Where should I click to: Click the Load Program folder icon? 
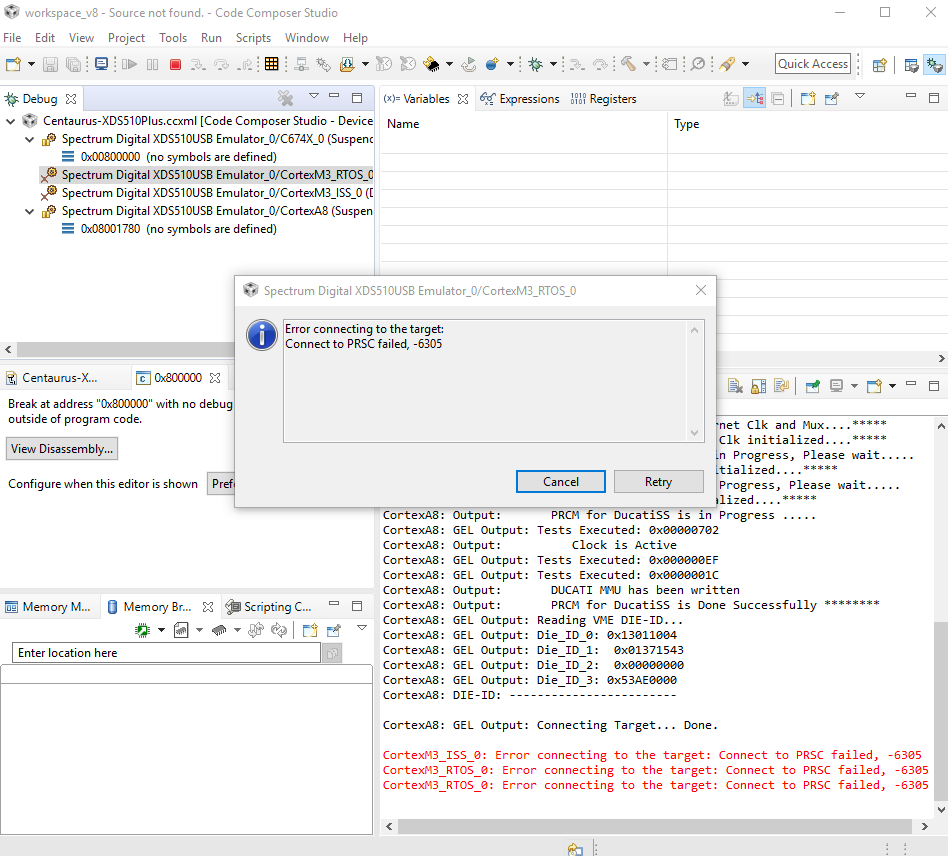tap(347, 64)
